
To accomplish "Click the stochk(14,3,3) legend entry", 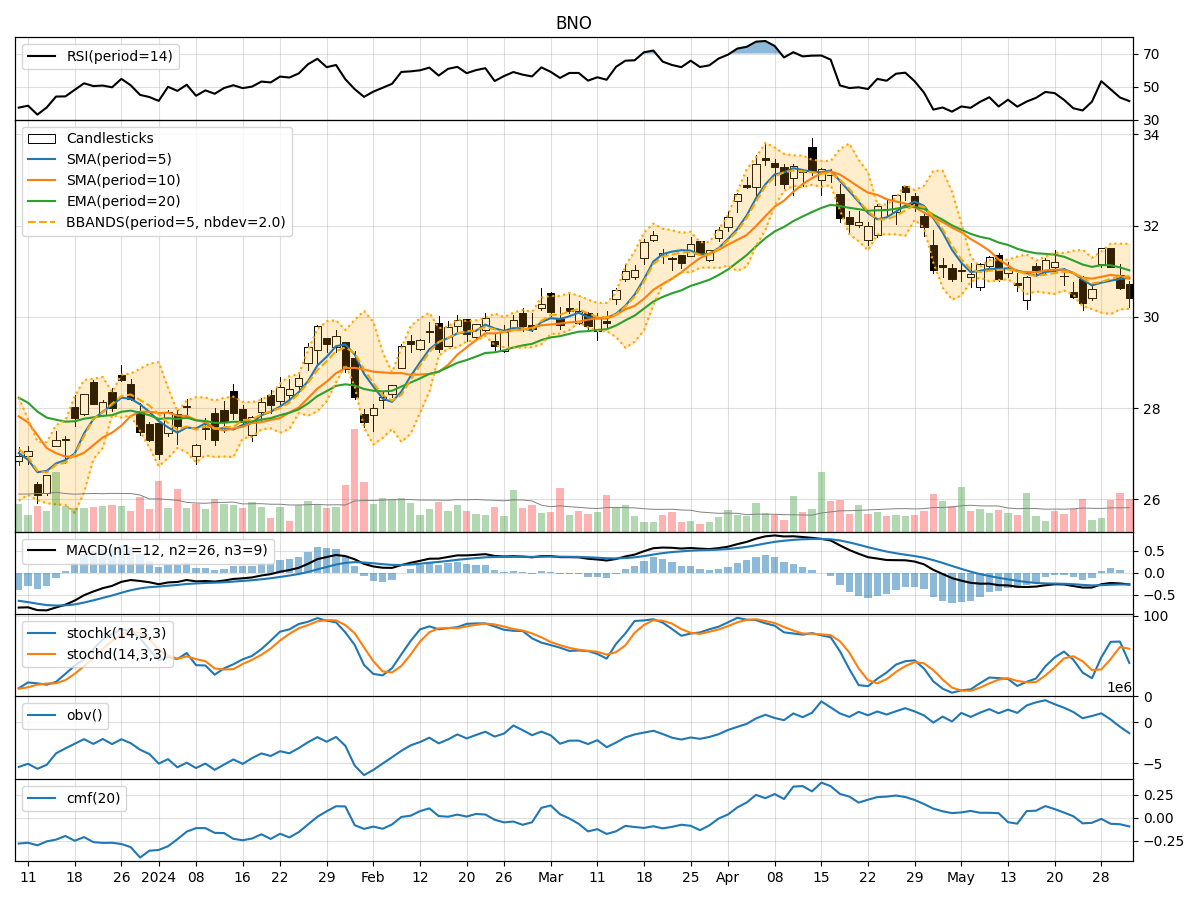I will (115, 633).
